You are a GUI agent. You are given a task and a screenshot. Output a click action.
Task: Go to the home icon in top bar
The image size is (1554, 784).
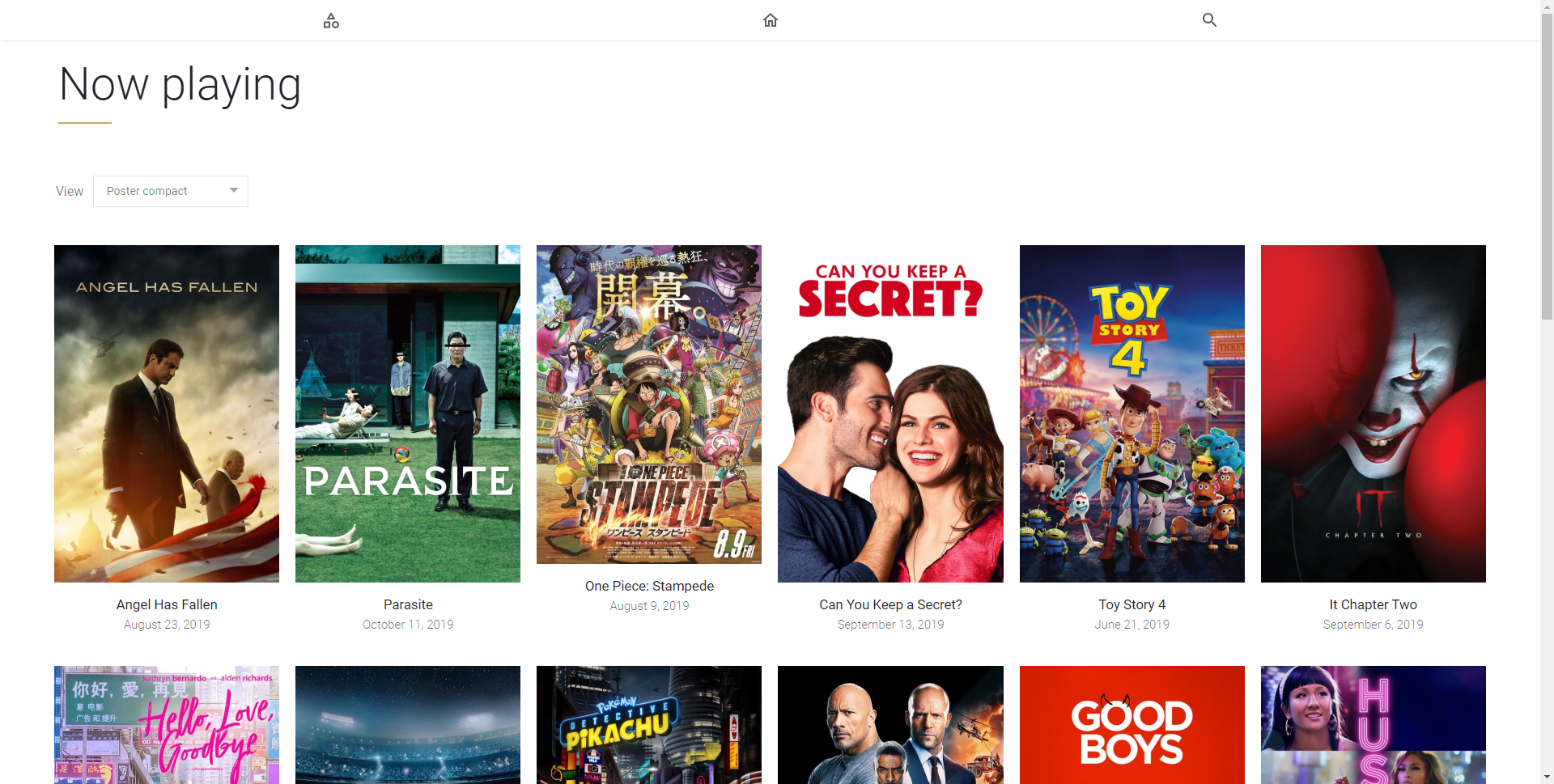click(x=771, y=20)
